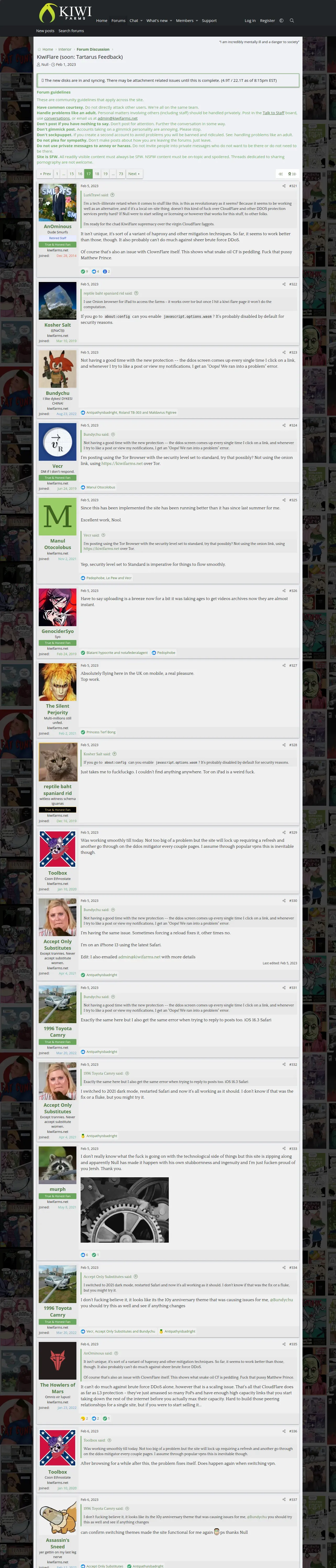Click the share icon on post #321
The width and height of the screenshot is (336, 1568).
(284, 186)
